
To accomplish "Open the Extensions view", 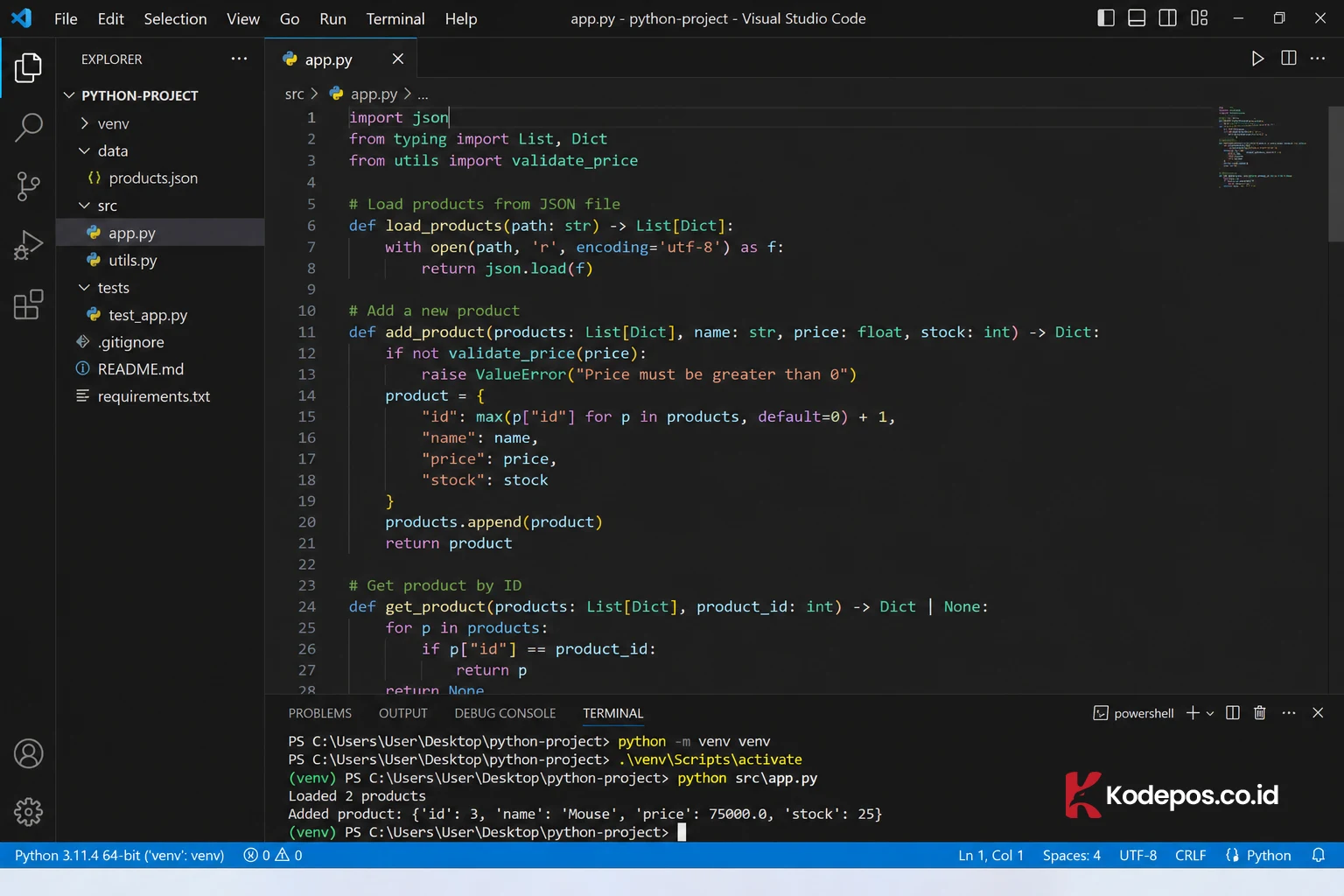I will (28, 304).
